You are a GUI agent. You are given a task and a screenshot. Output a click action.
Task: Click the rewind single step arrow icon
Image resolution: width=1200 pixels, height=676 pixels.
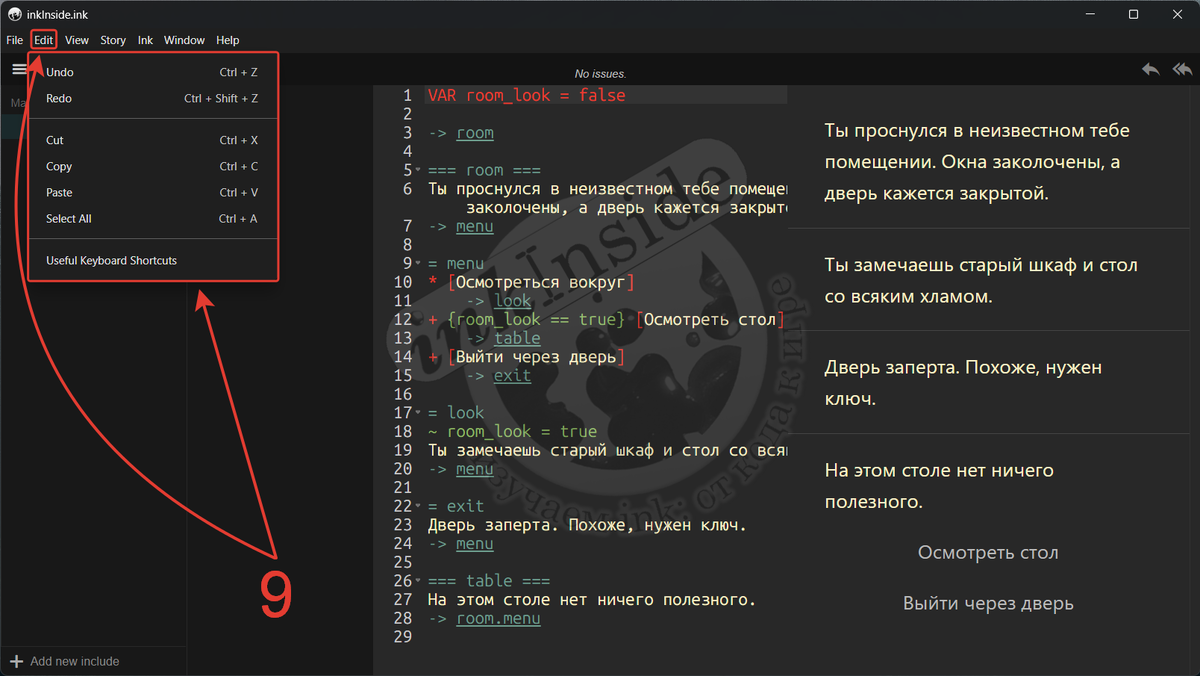pyautogui.click(x=1151, y=69)
